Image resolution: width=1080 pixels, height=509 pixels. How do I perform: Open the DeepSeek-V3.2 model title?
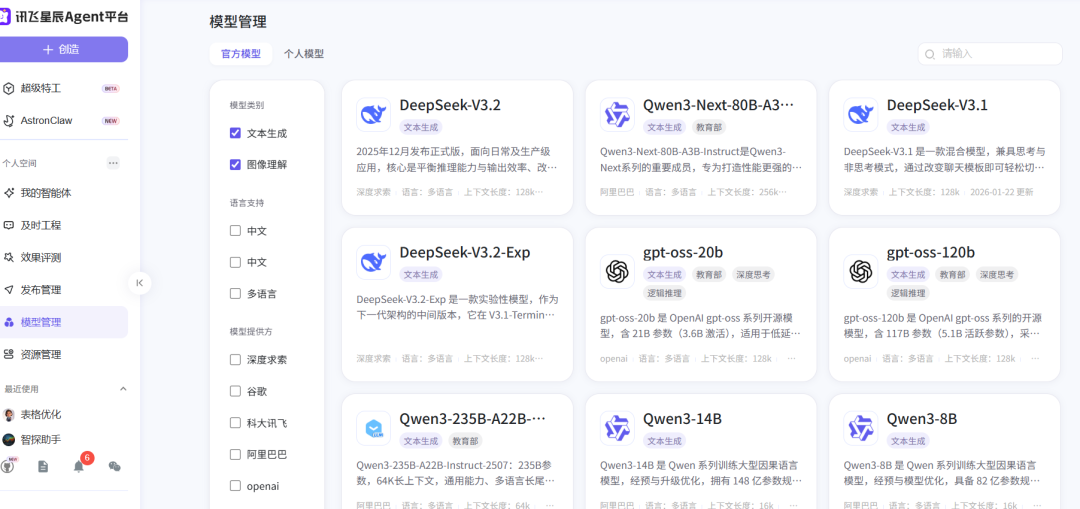click(x=450, y=105)
